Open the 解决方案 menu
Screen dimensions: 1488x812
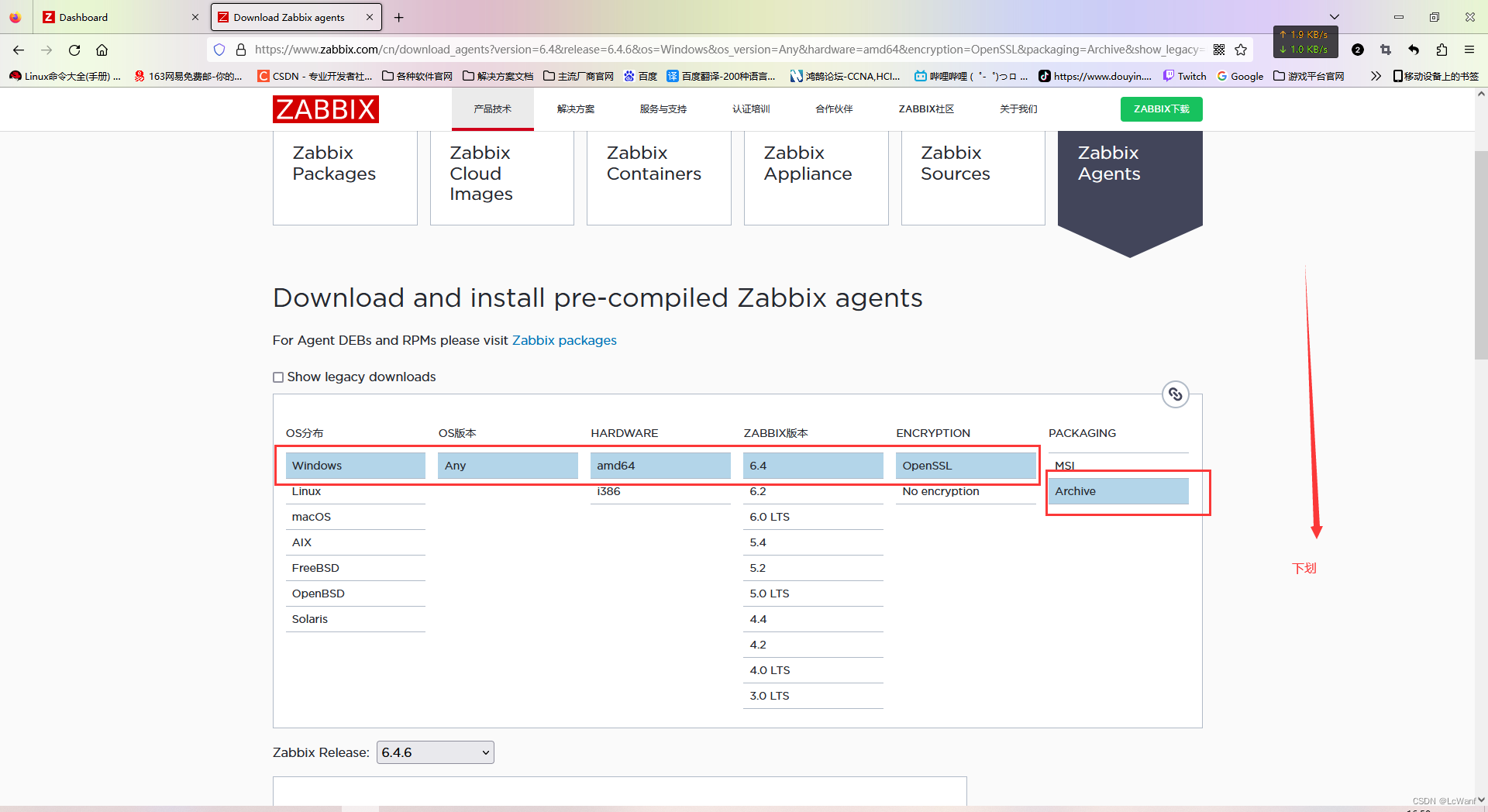(x=576, y=109)
